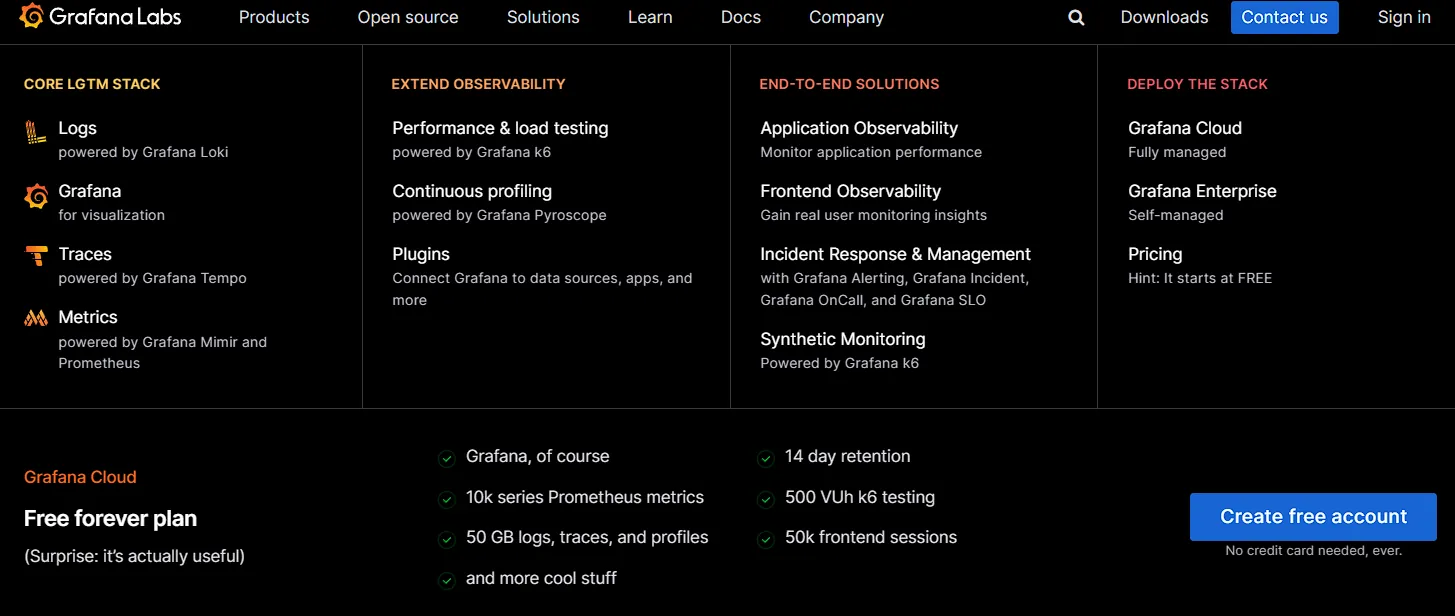Click the Grafana visualization swirl icon
This screenshot has width=1455, height=616.
(x=36, y=196)
